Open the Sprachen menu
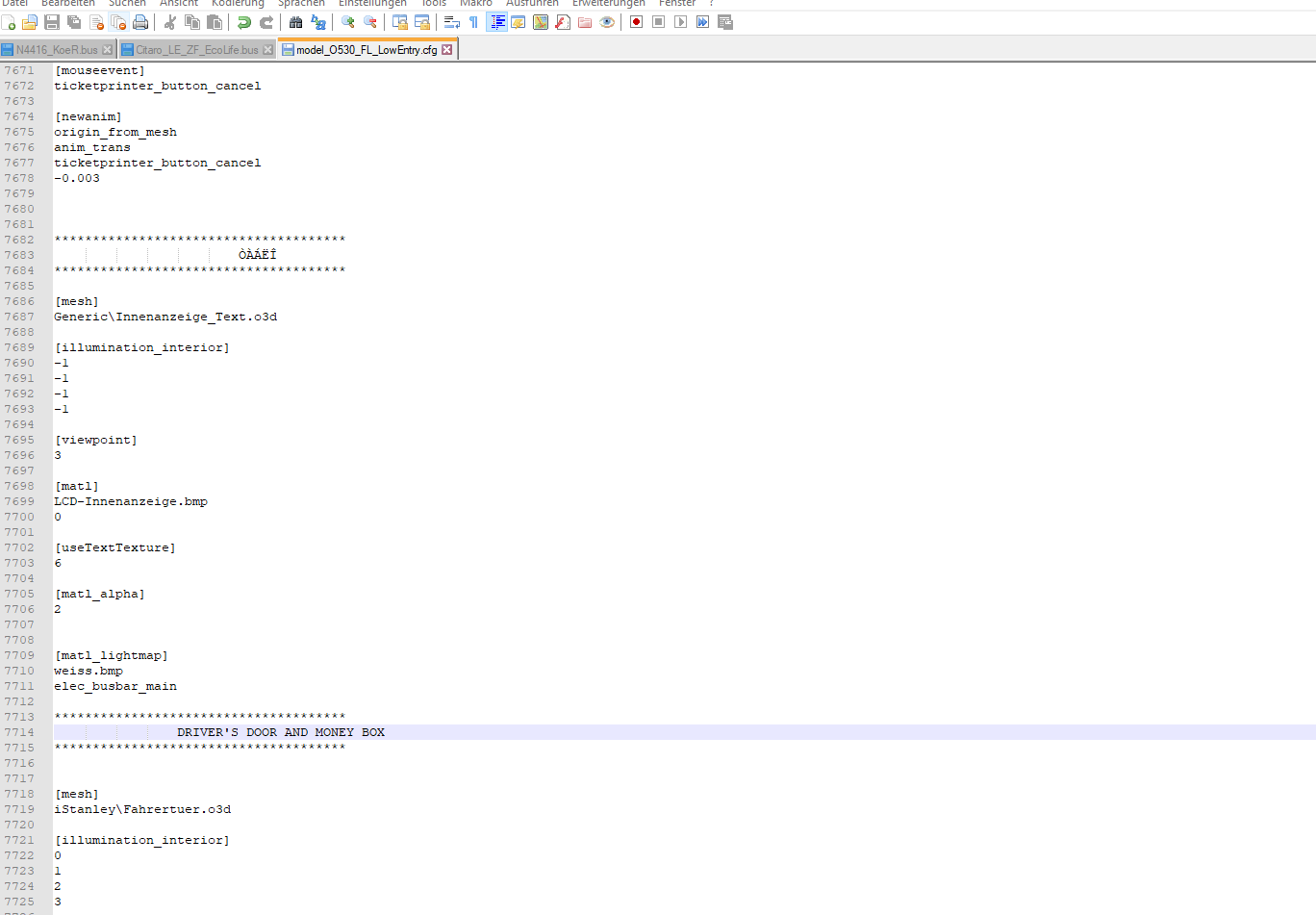Image resolution: width=1316 pixels, height=915 pixels. pos(301,4)
